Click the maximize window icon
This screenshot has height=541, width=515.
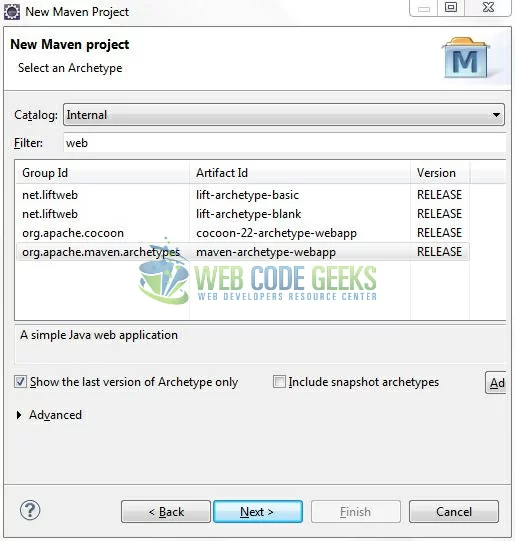point(451,7)
